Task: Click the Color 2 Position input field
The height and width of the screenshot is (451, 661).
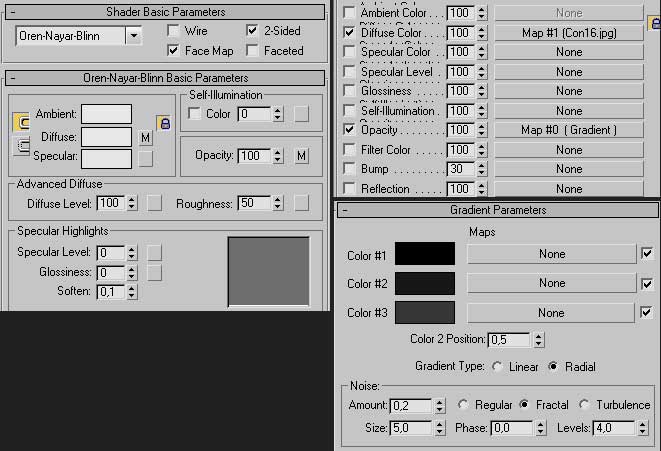Action: point(509,340)
